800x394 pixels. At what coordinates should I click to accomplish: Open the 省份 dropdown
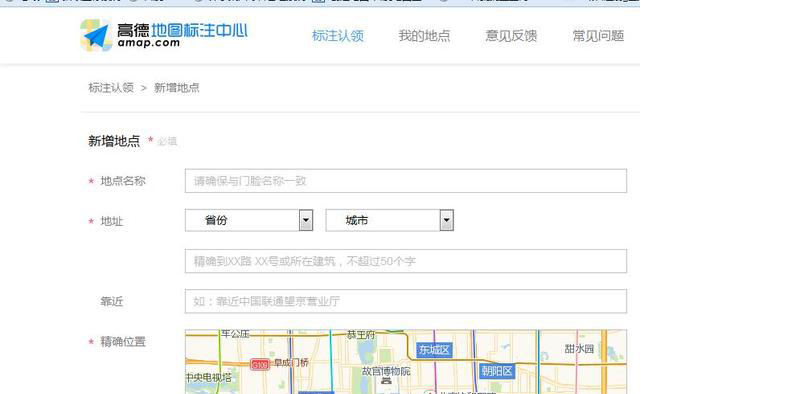249,220
